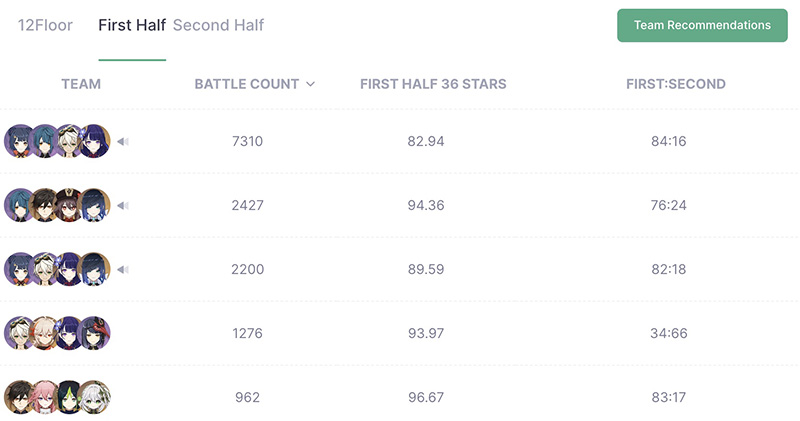Click the white-haired avatar in the 962 row
Viewport: 800px width, 421px height.
tap(94, 397)
